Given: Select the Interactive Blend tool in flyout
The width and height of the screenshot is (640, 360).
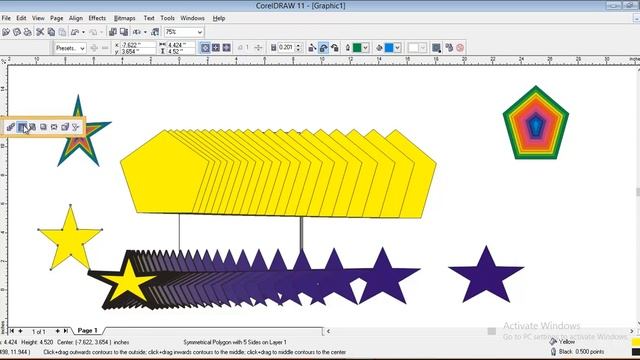Looking at the screenshot, I should click(x=11, y=127).
